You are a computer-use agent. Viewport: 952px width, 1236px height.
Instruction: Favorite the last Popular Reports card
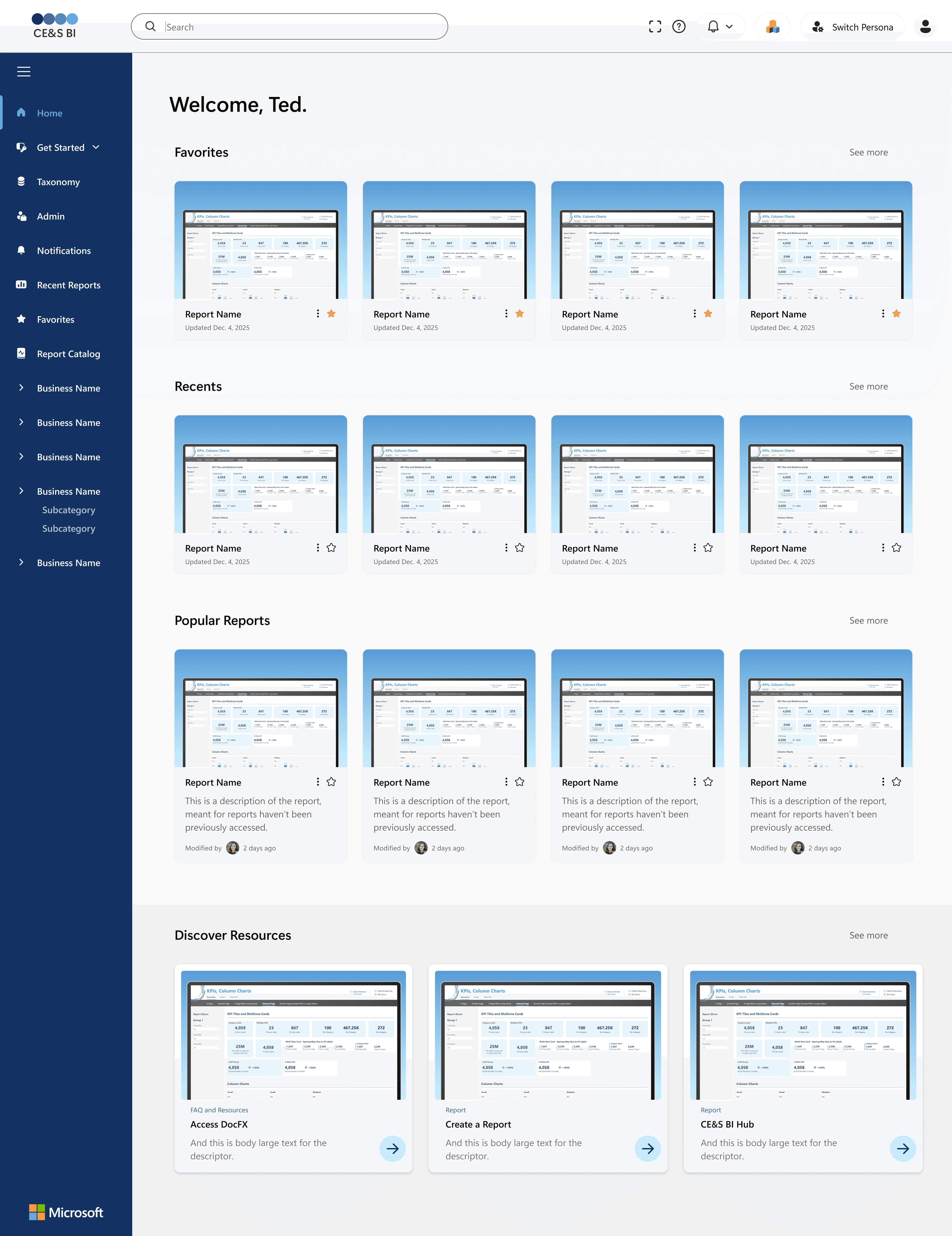point(896,781)
